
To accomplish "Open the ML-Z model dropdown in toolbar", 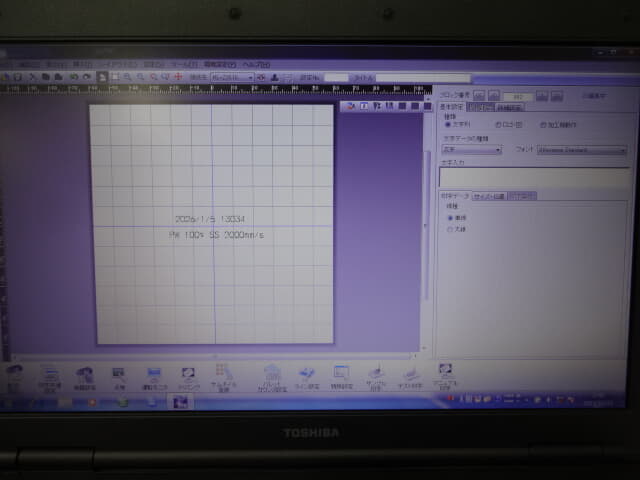I will [233, 77].
